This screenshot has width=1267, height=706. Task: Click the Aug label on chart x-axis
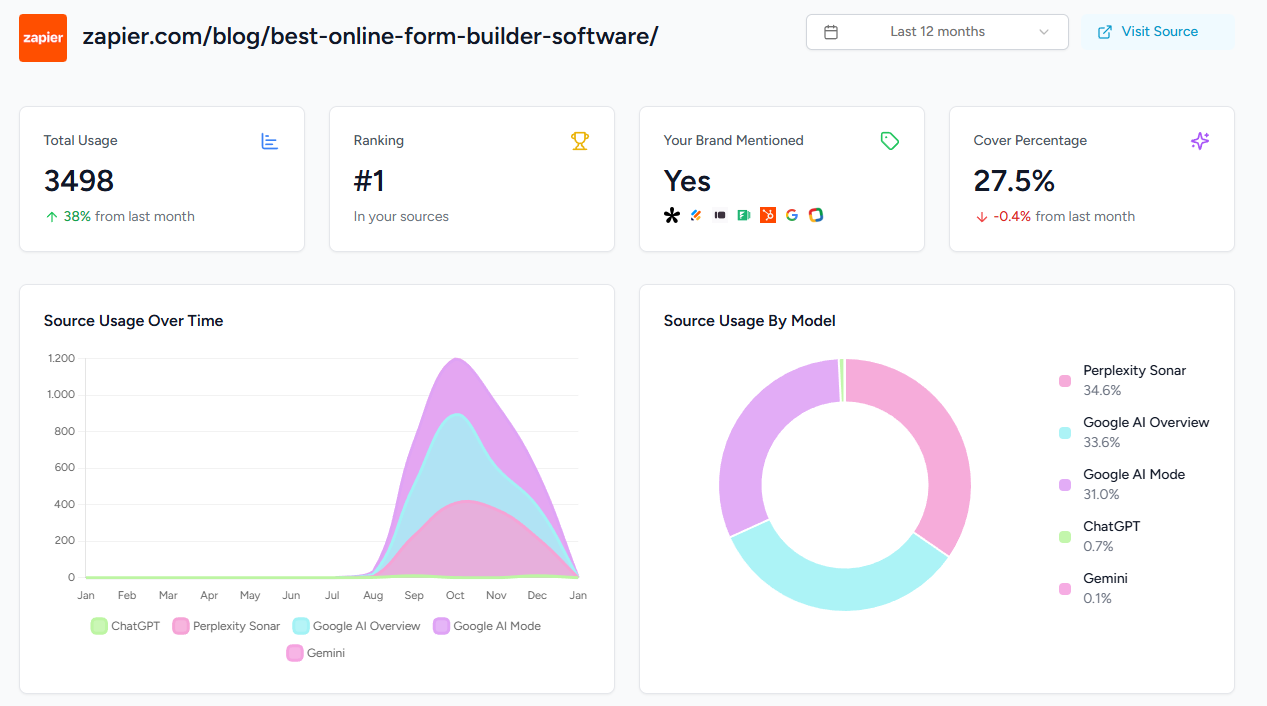click(373, 595)
